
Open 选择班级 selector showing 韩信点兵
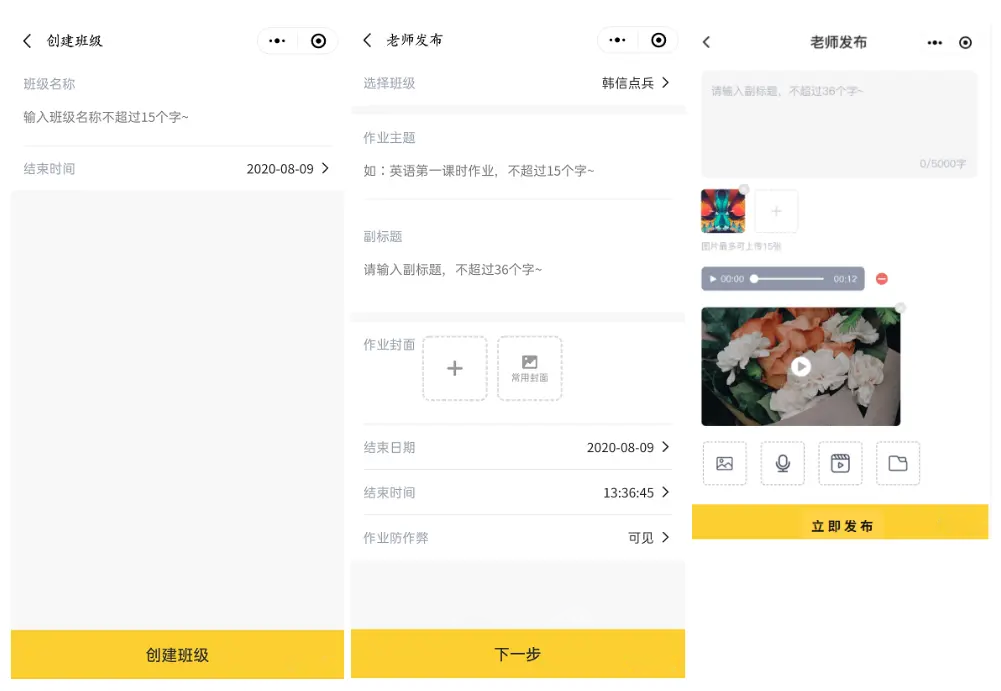point(517,83)
